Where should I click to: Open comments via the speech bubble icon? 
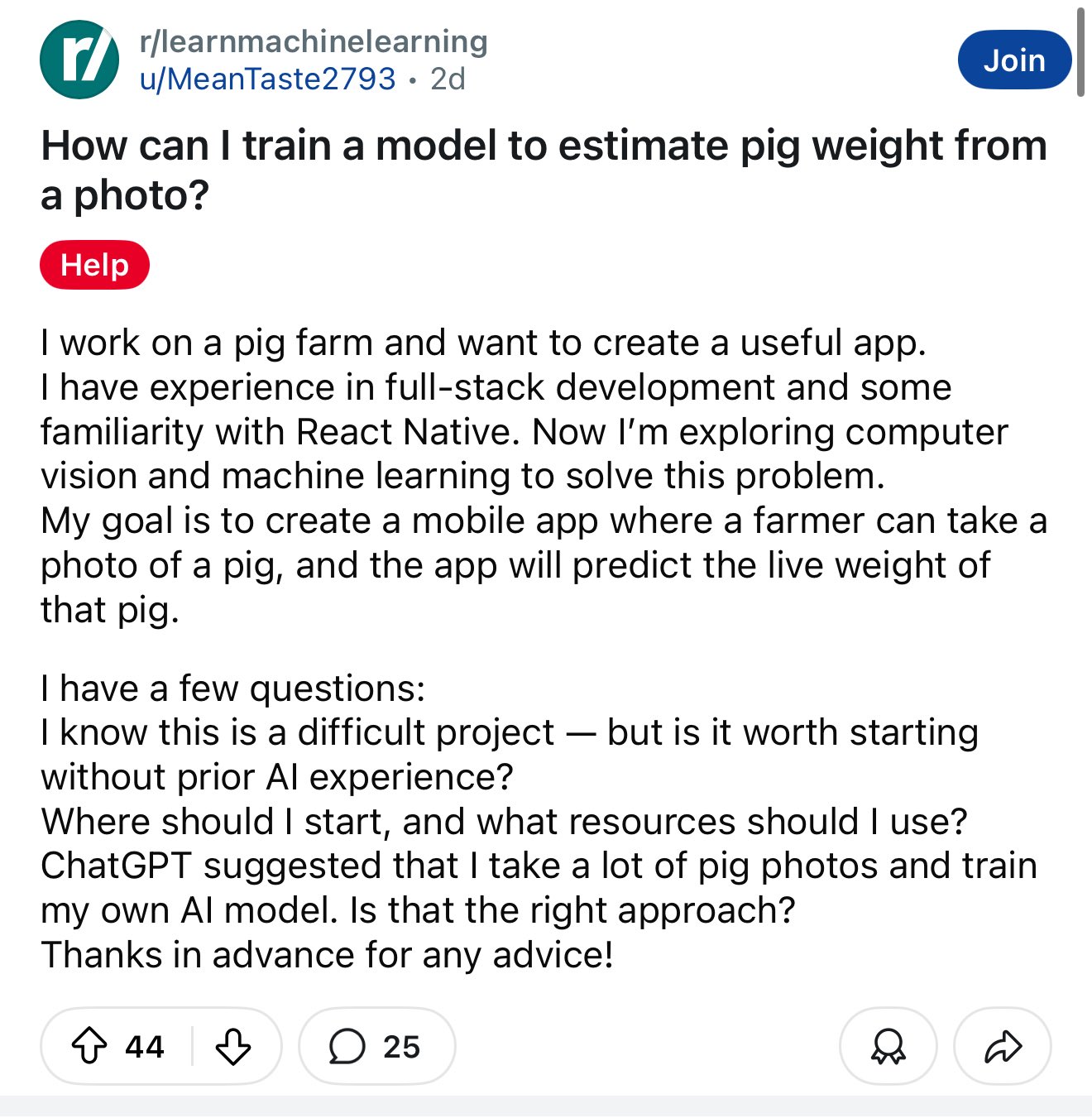point(347,1046)
